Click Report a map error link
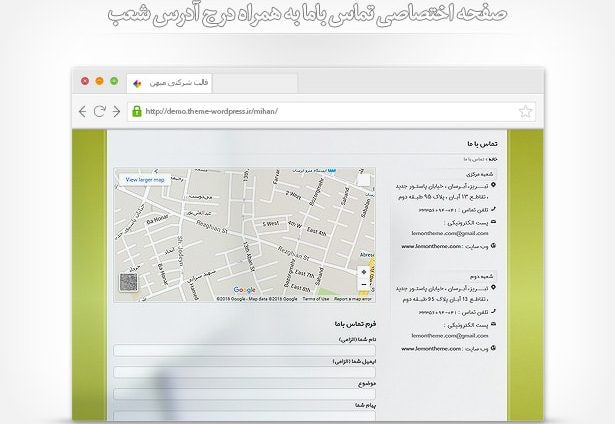Viewport: 615px width, 424px height. click(x=353, y=299)
